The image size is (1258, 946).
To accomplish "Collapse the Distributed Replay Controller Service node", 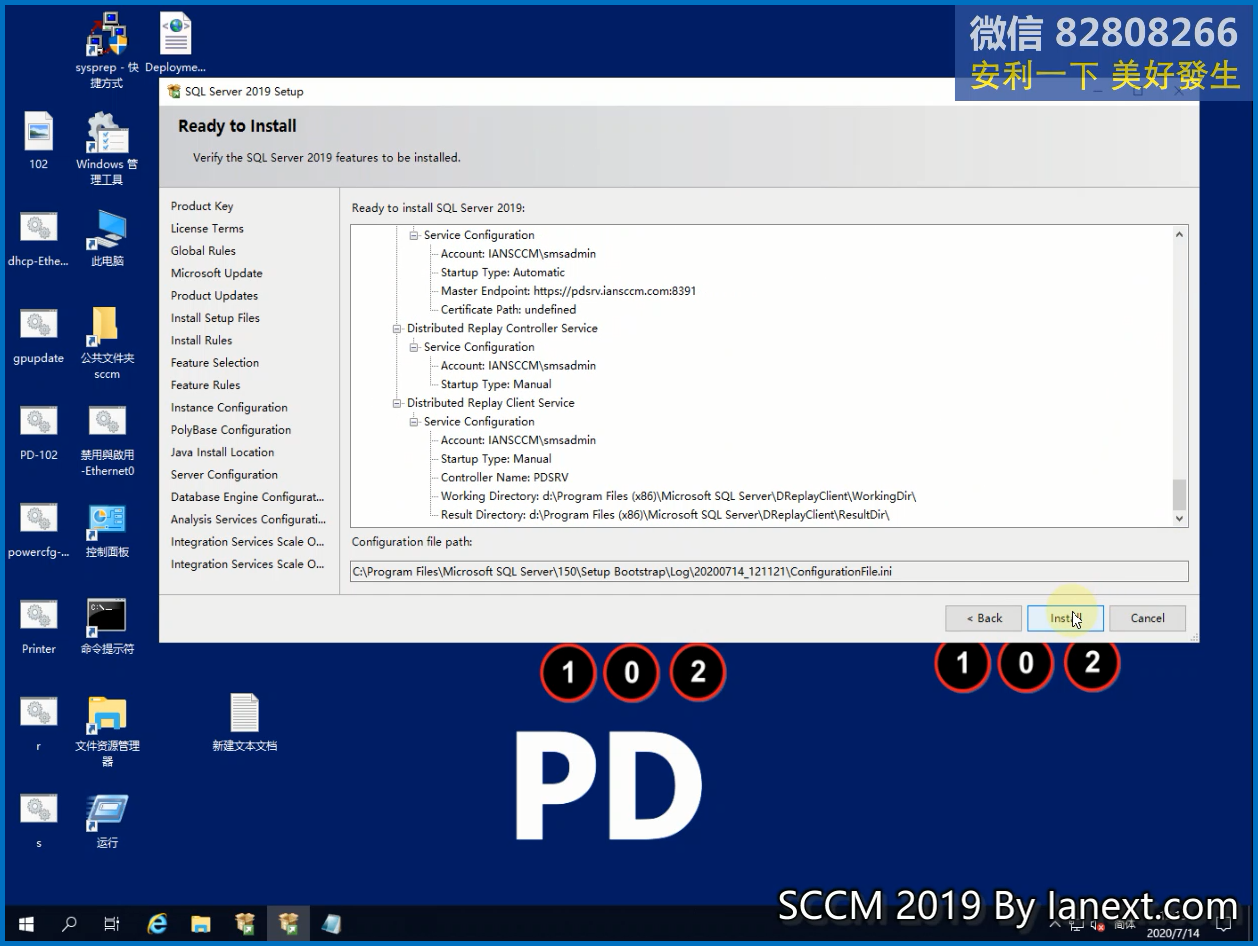I will pyautogui.click(x=396, y=328).
